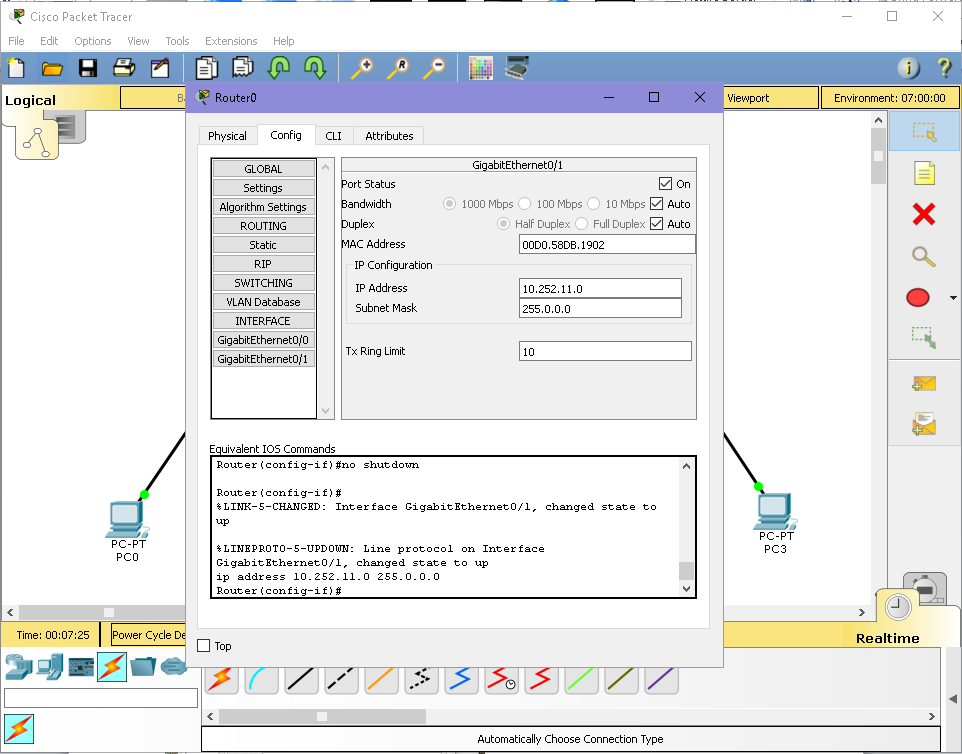Open network information via the i icon
This screenshot has height=754, width=962.
909,67
